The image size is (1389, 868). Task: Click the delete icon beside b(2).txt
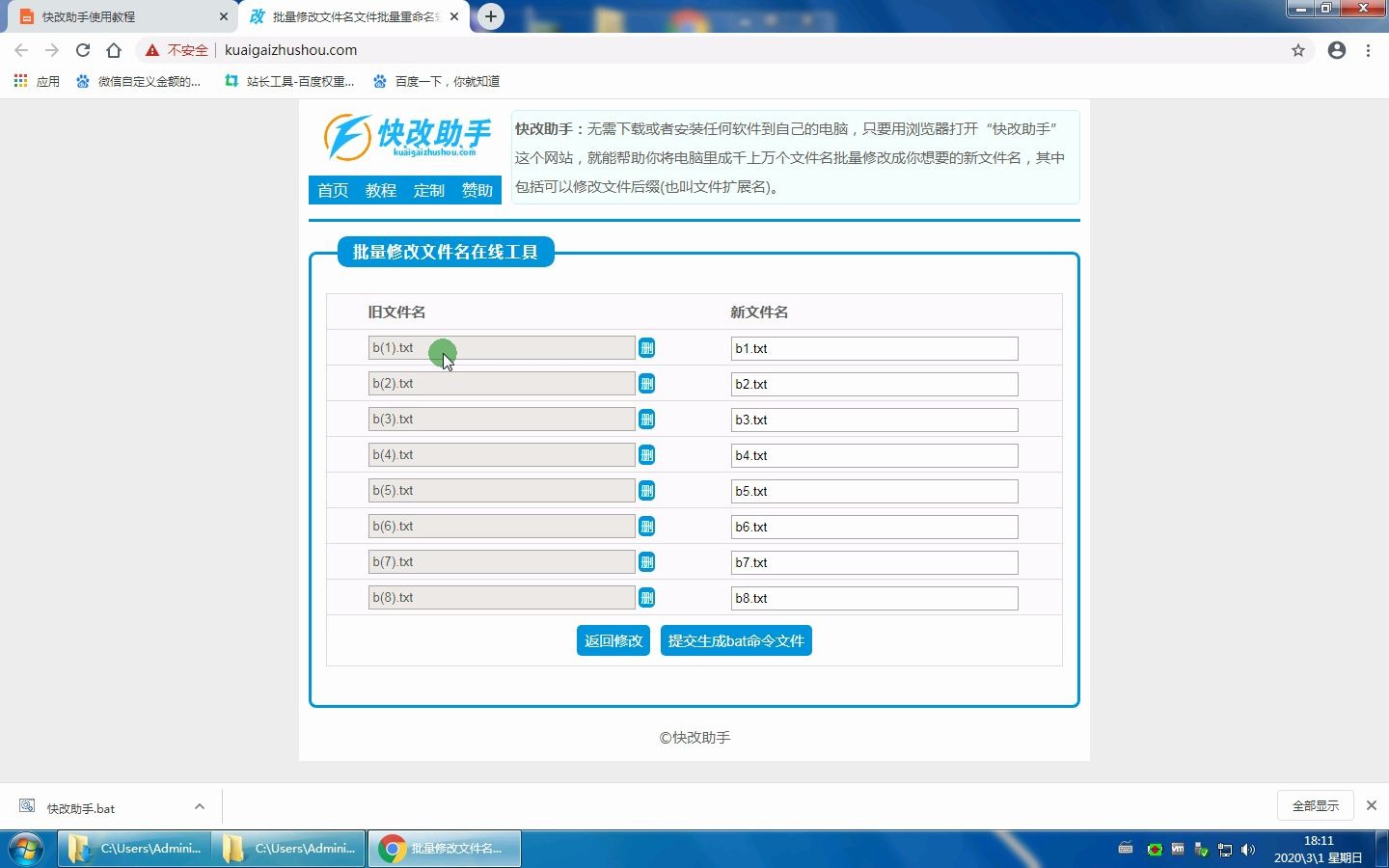[x=646, y=384]
